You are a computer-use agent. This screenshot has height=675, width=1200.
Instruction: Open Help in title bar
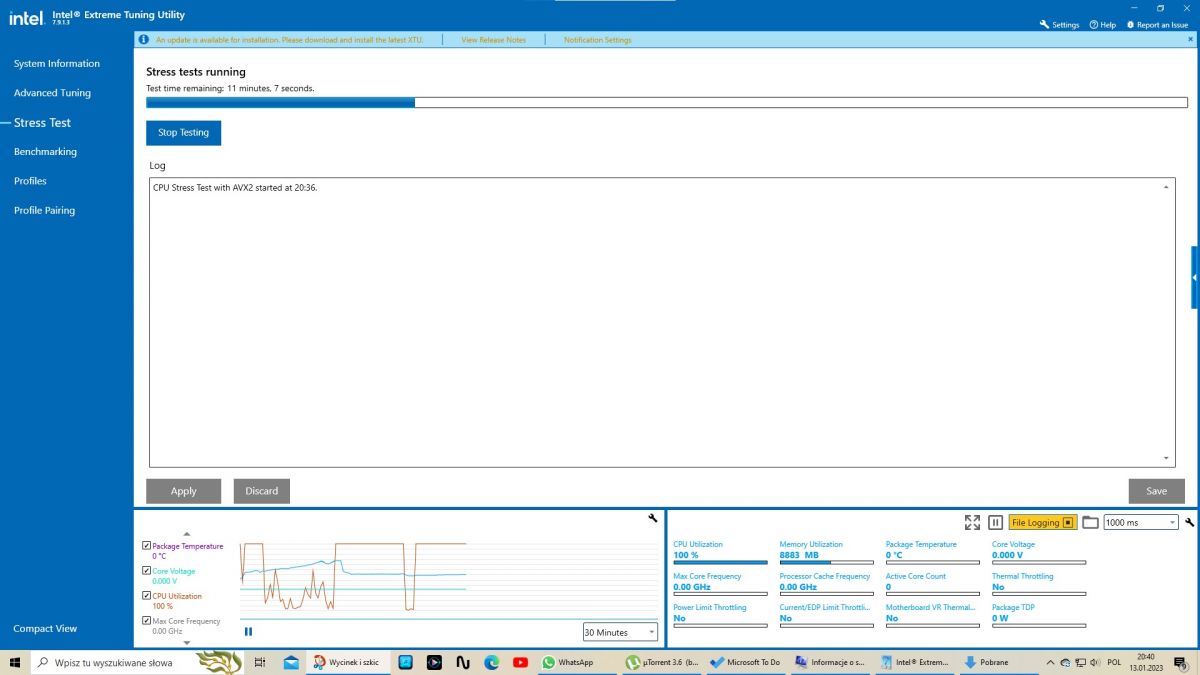[x=1103, y=25]
